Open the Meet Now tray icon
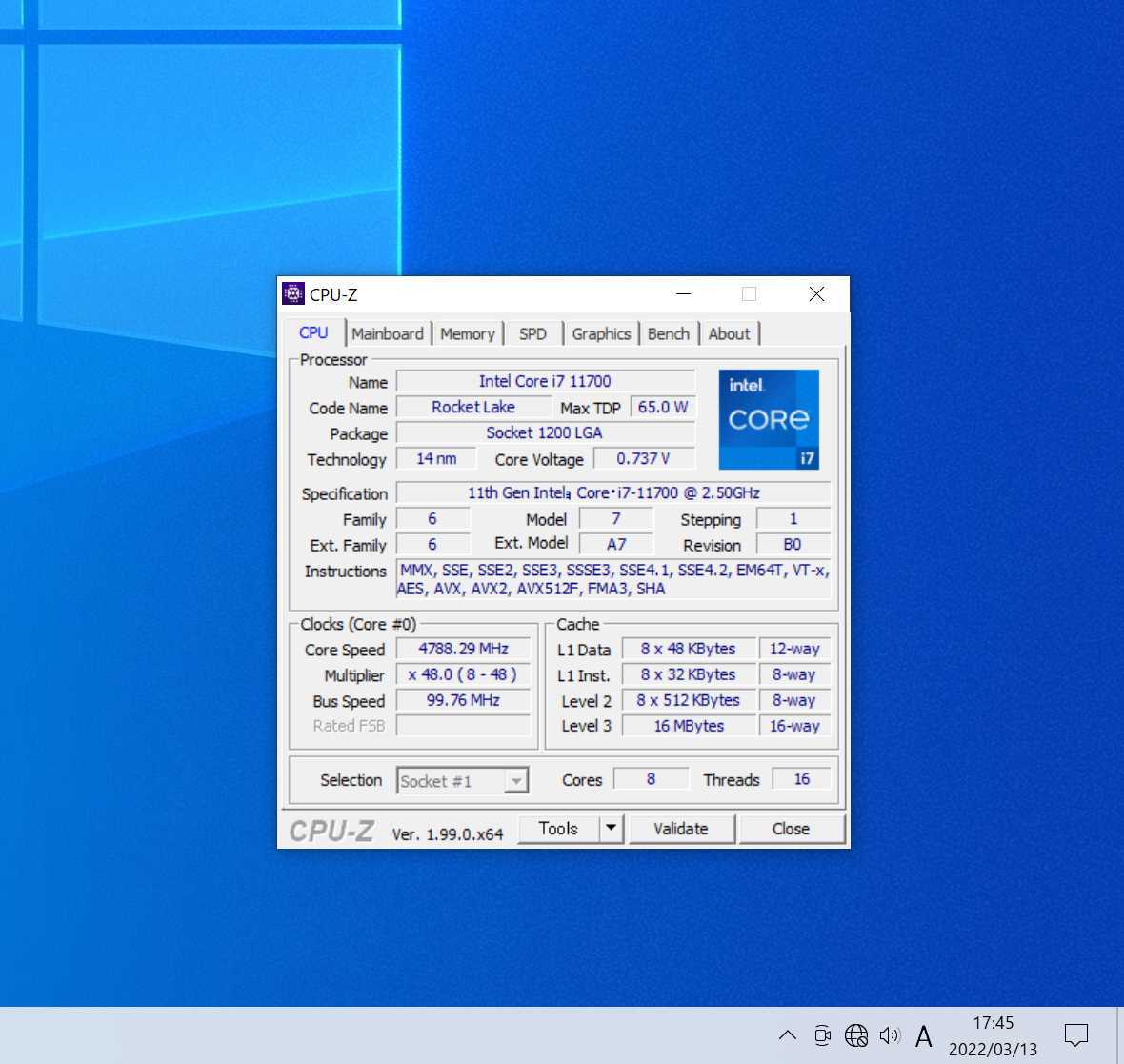This screenshot has width=1124, height=1064. [822, 1035]
